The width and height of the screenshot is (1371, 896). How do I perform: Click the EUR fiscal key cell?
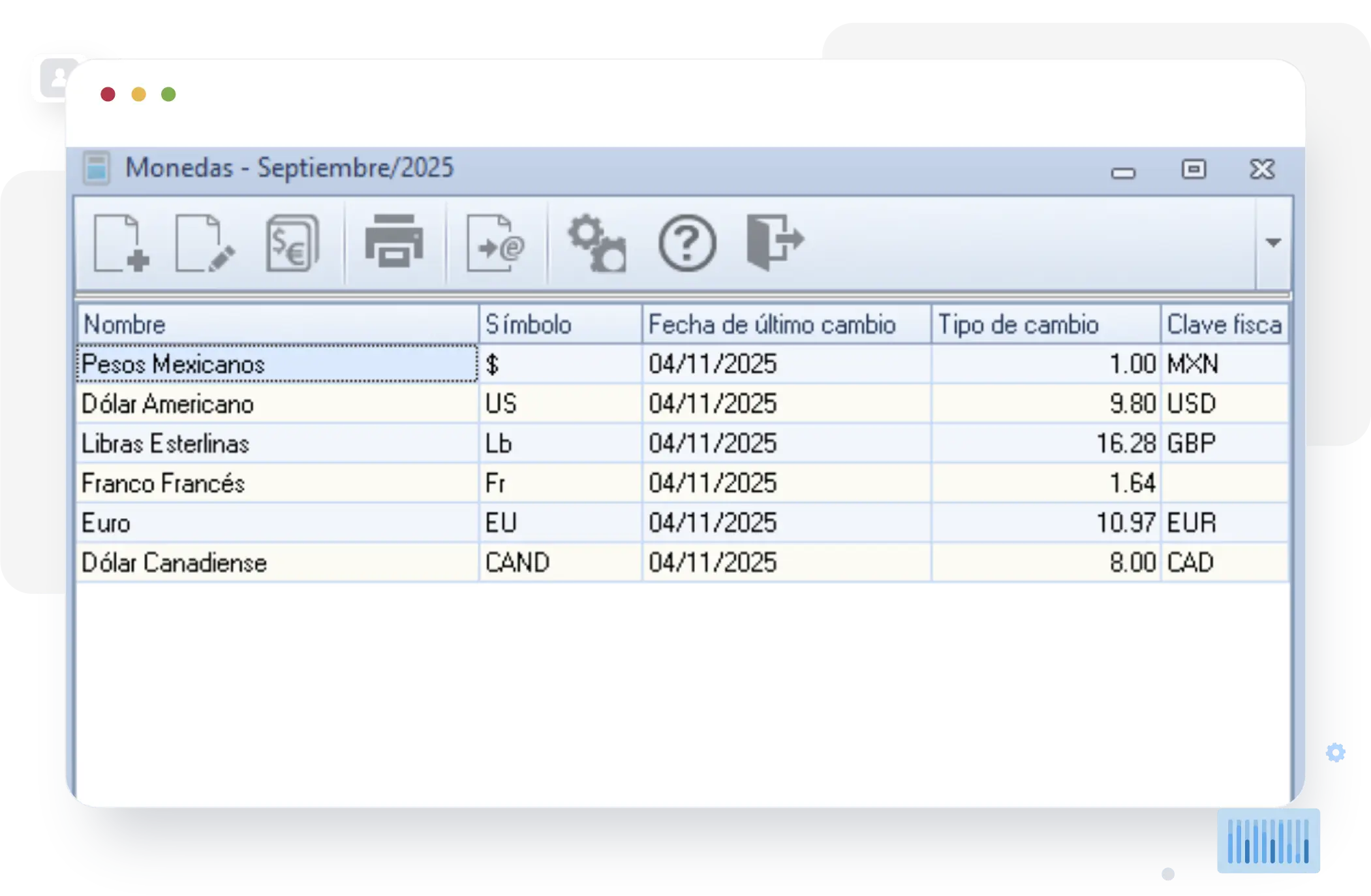(1224, 523)
